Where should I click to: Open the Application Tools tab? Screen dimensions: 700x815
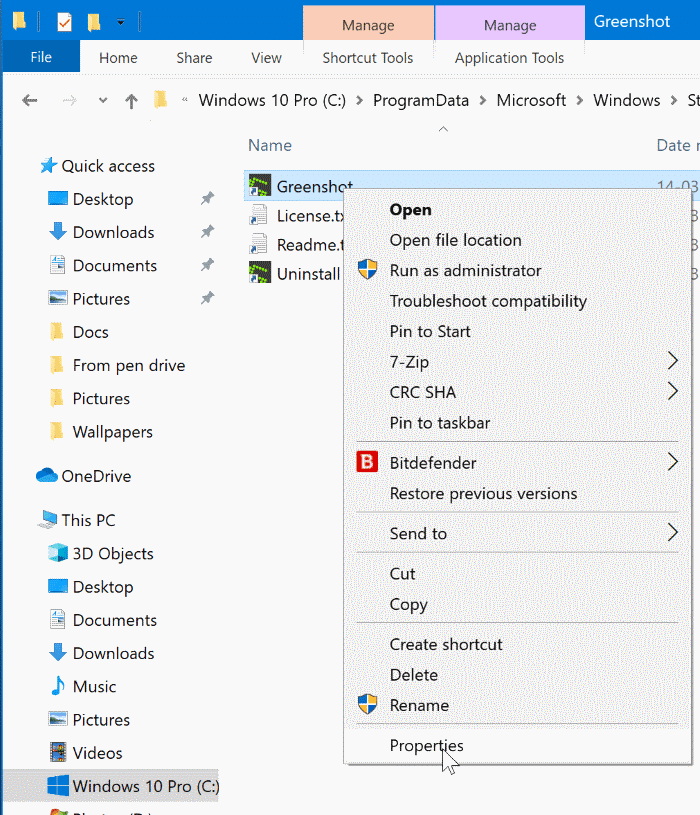[x=509, y=58]
